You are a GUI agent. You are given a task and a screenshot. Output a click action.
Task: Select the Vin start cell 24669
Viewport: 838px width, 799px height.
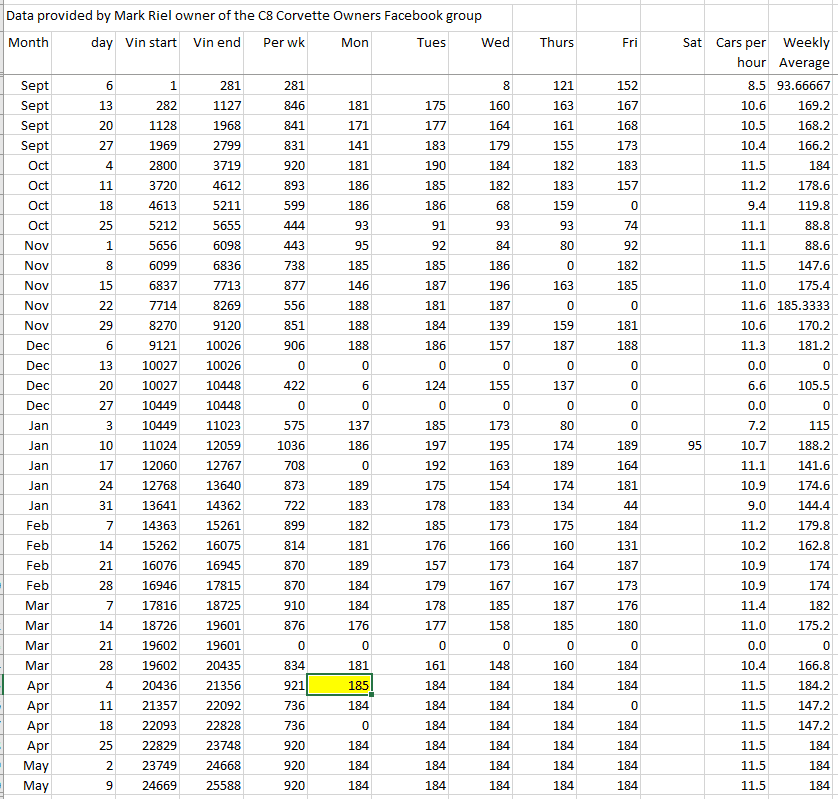coord(151,785)
